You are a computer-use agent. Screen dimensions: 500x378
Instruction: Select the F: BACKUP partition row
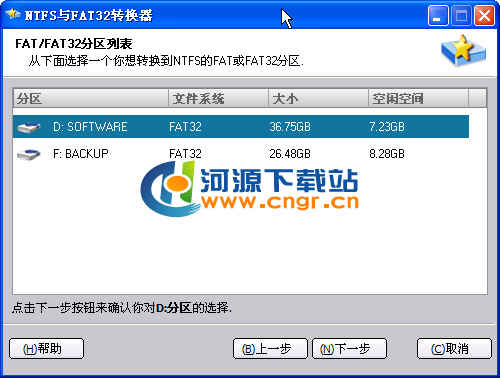point(241,154)
